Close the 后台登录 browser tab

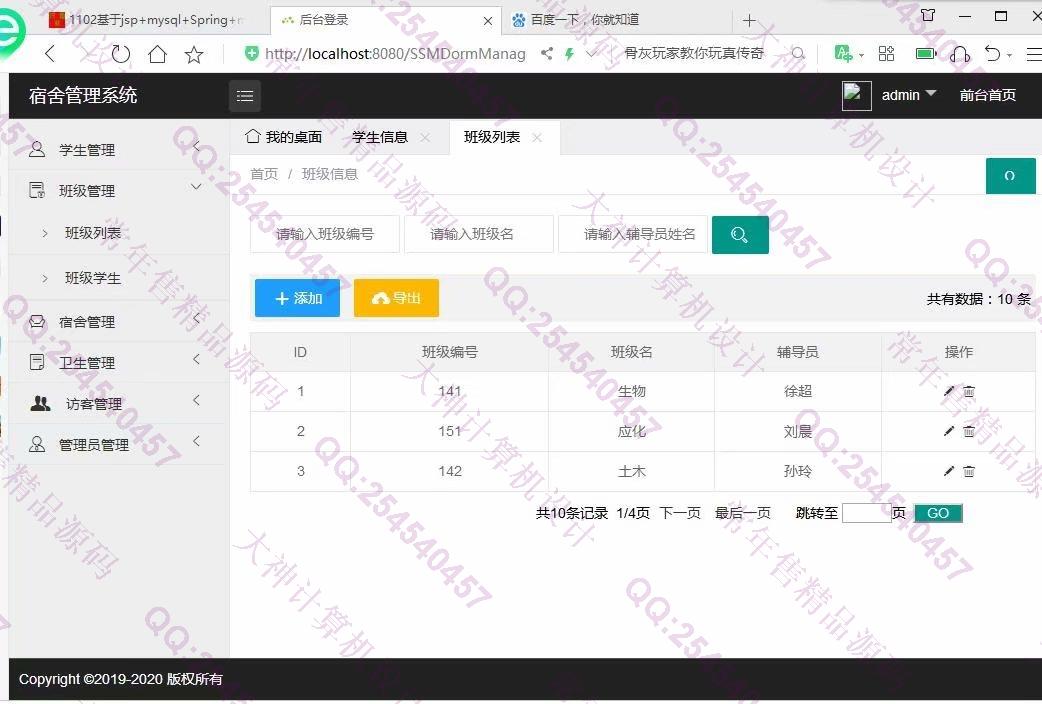point(487,21)
